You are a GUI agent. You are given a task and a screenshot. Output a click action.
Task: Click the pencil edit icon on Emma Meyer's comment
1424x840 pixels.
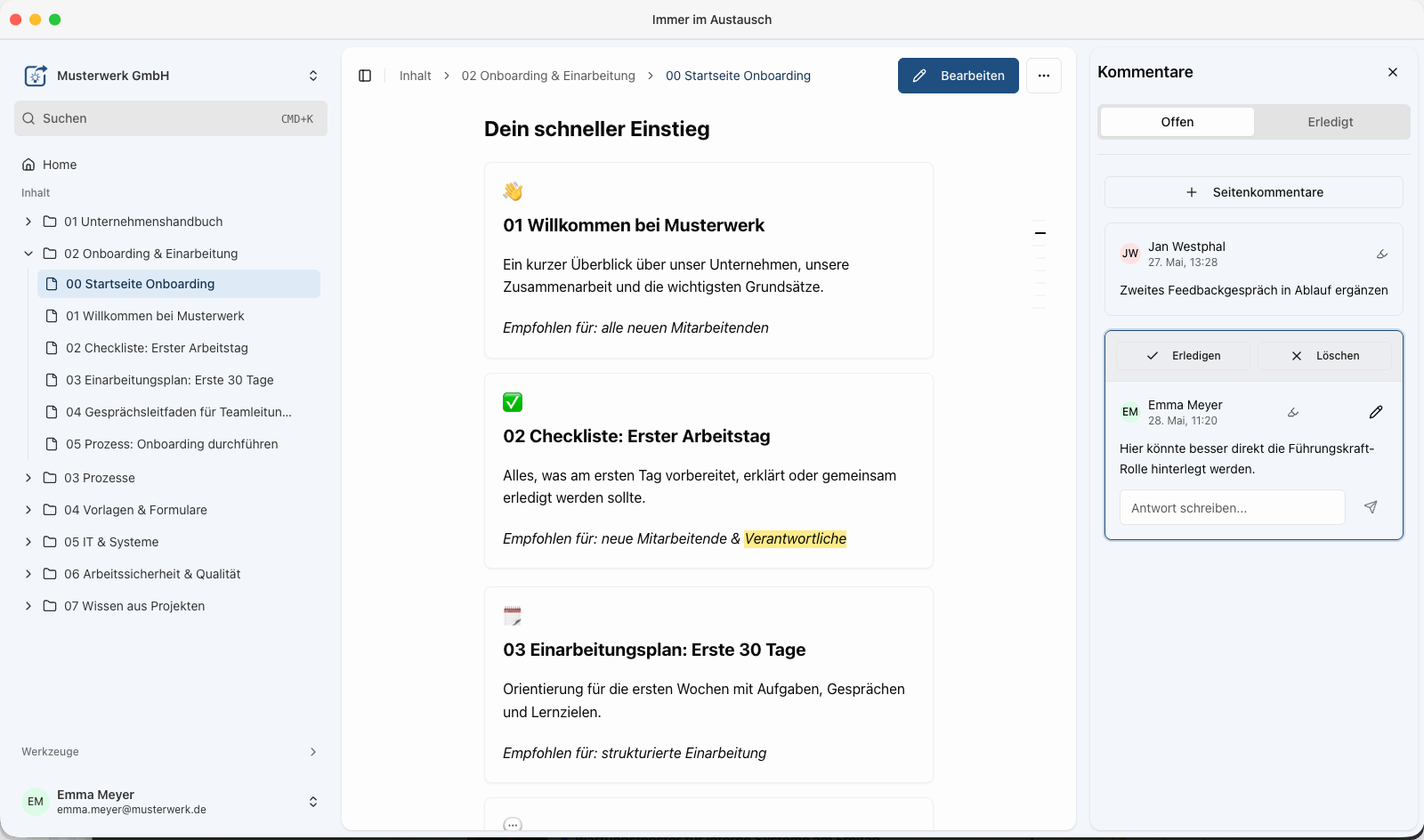pos(1376,412)
